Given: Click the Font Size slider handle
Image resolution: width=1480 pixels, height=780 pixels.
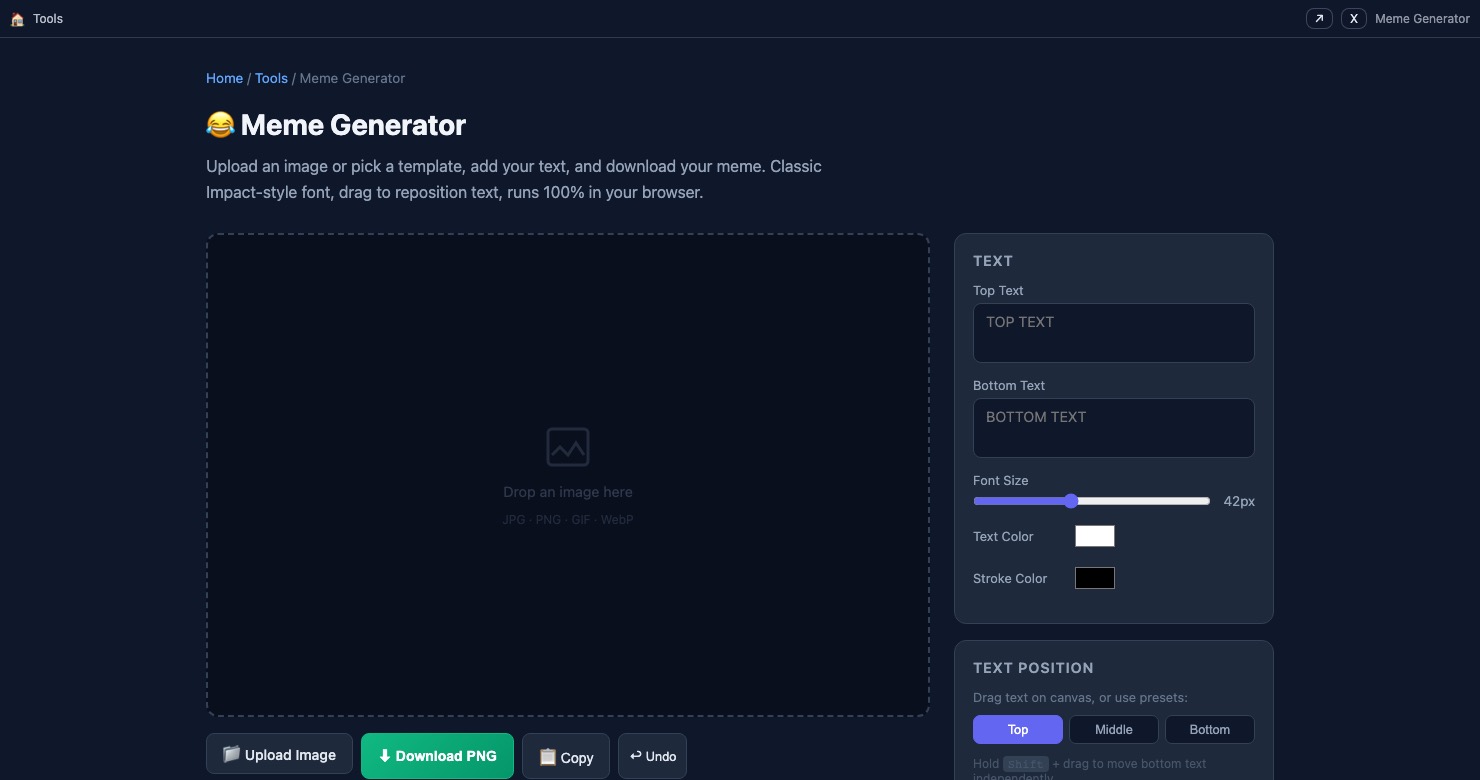Looking at the screenshot, I should 1071,501.
